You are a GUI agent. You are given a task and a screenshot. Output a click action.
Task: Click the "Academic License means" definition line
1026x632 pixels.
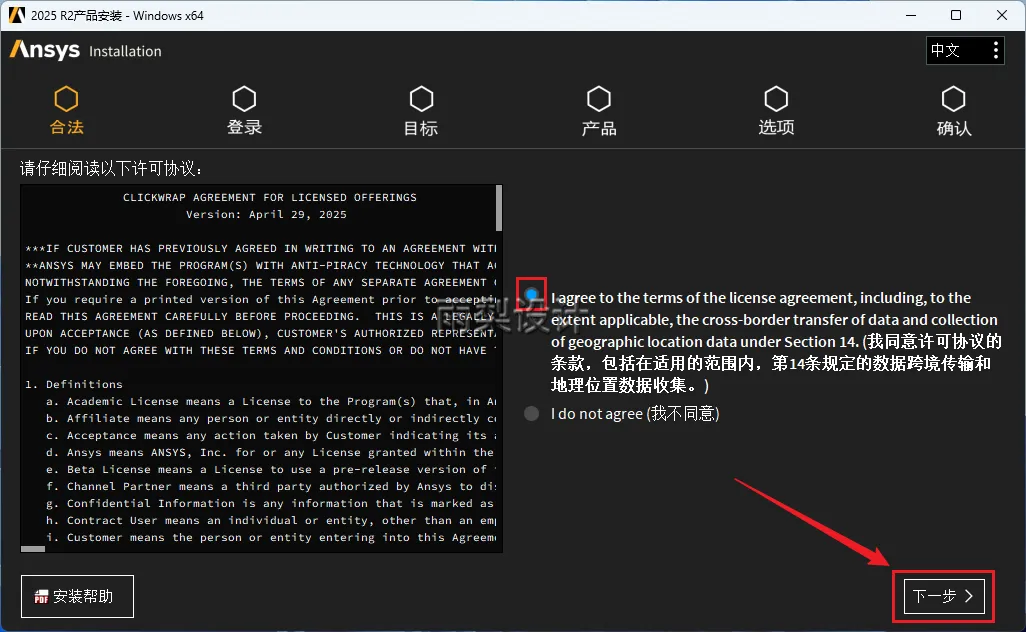pyautogui.click(x=272, y=401)
